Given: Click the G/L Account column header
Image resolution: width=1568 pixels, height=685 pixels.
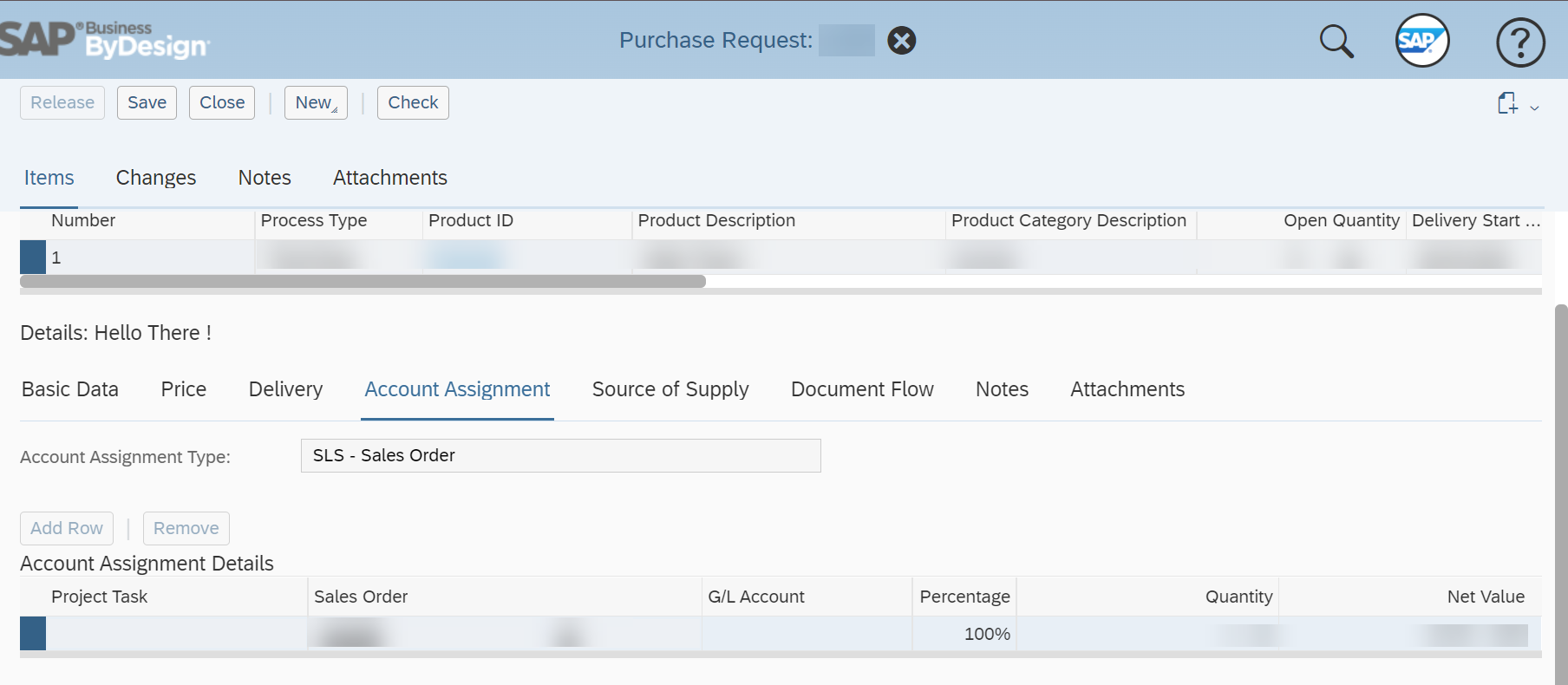Looking at the screenshot, I should 756,597.
